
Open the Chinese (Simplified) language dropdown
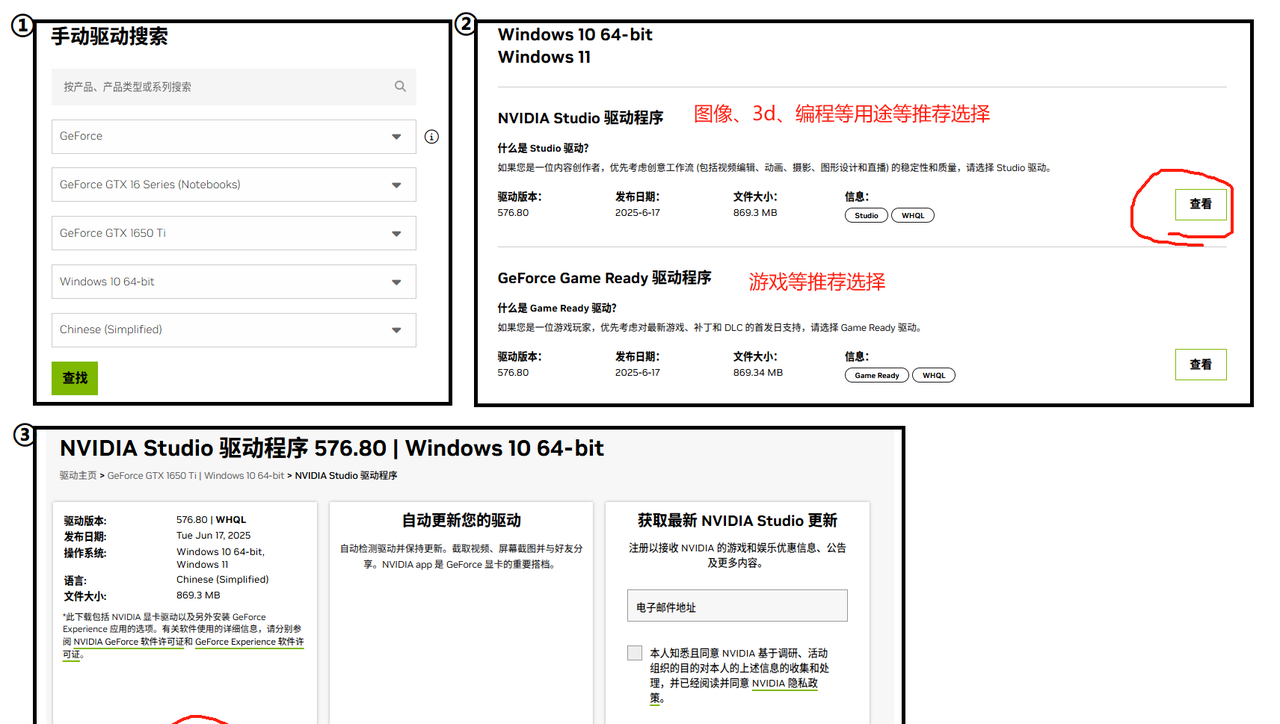point(233,330)
